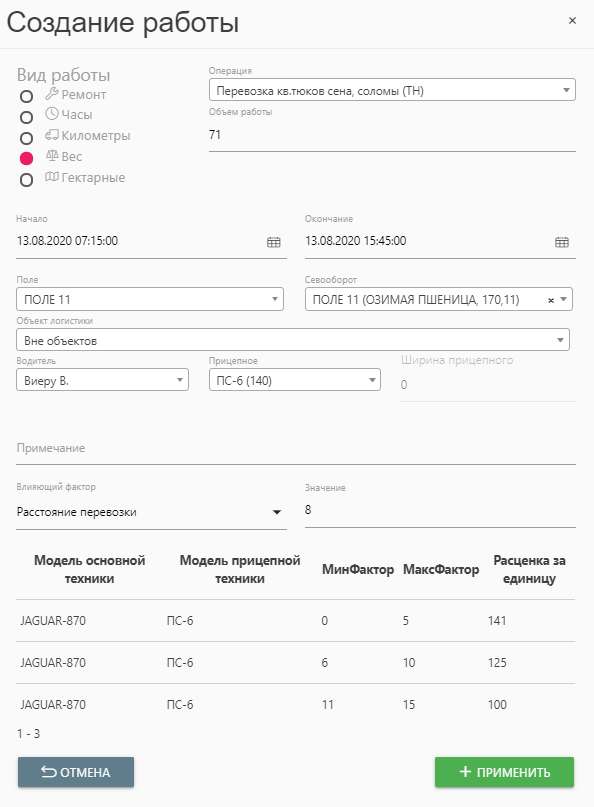
Task: Expand the Влияющий фактор selector
Action: (x=151, y=512)
